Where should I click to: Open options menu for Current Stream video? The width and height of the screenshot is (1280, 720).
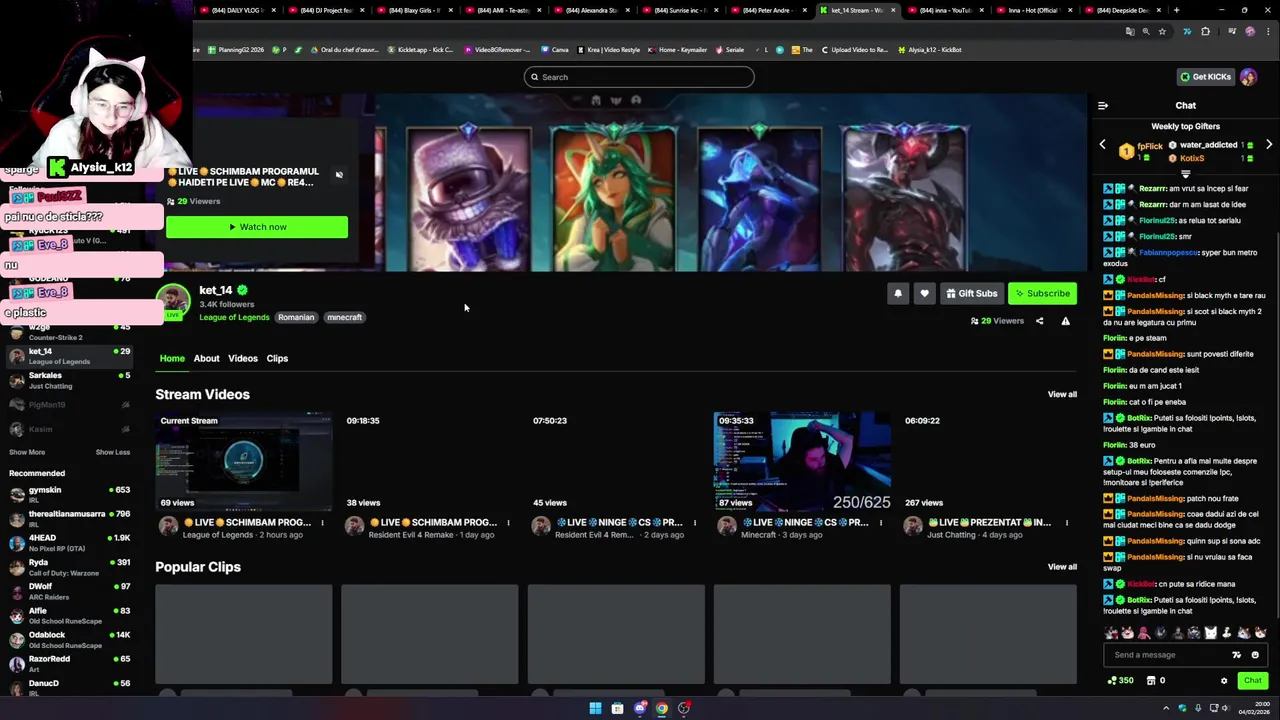[x=322, y=523]
